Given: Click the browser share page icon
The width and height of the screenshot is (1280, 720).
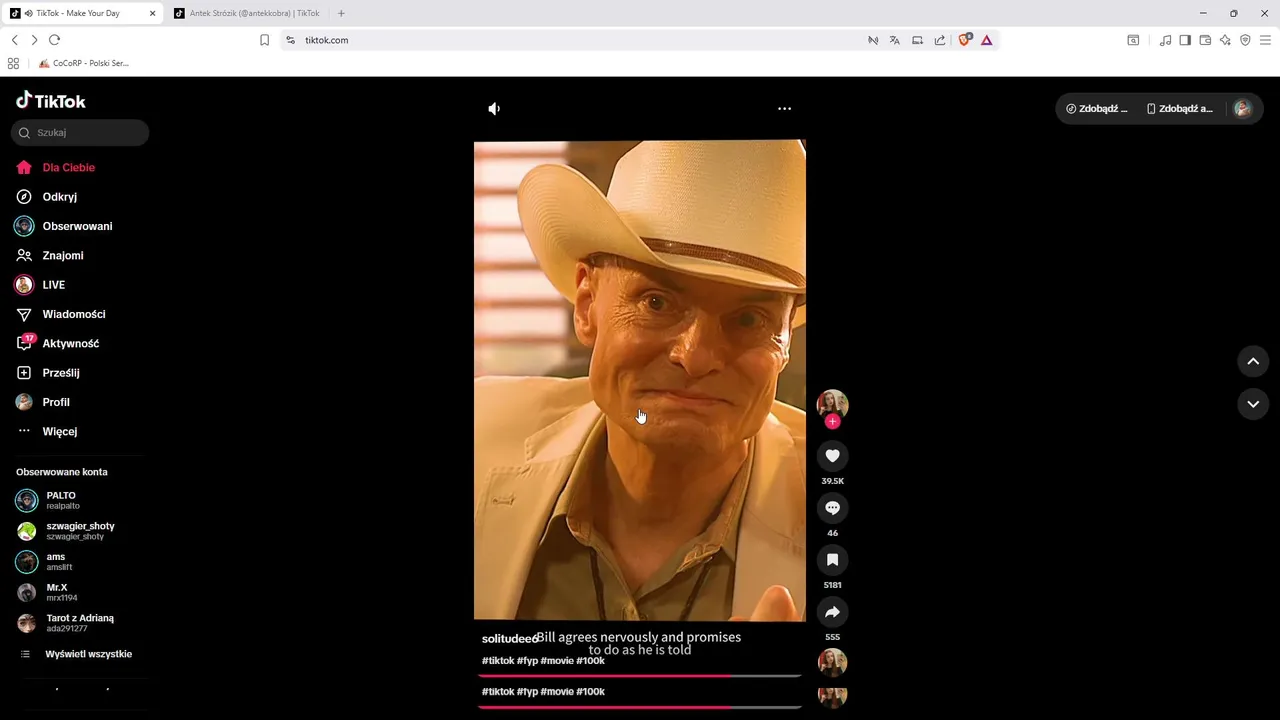Looking at the screenshot, I should 940,40.
